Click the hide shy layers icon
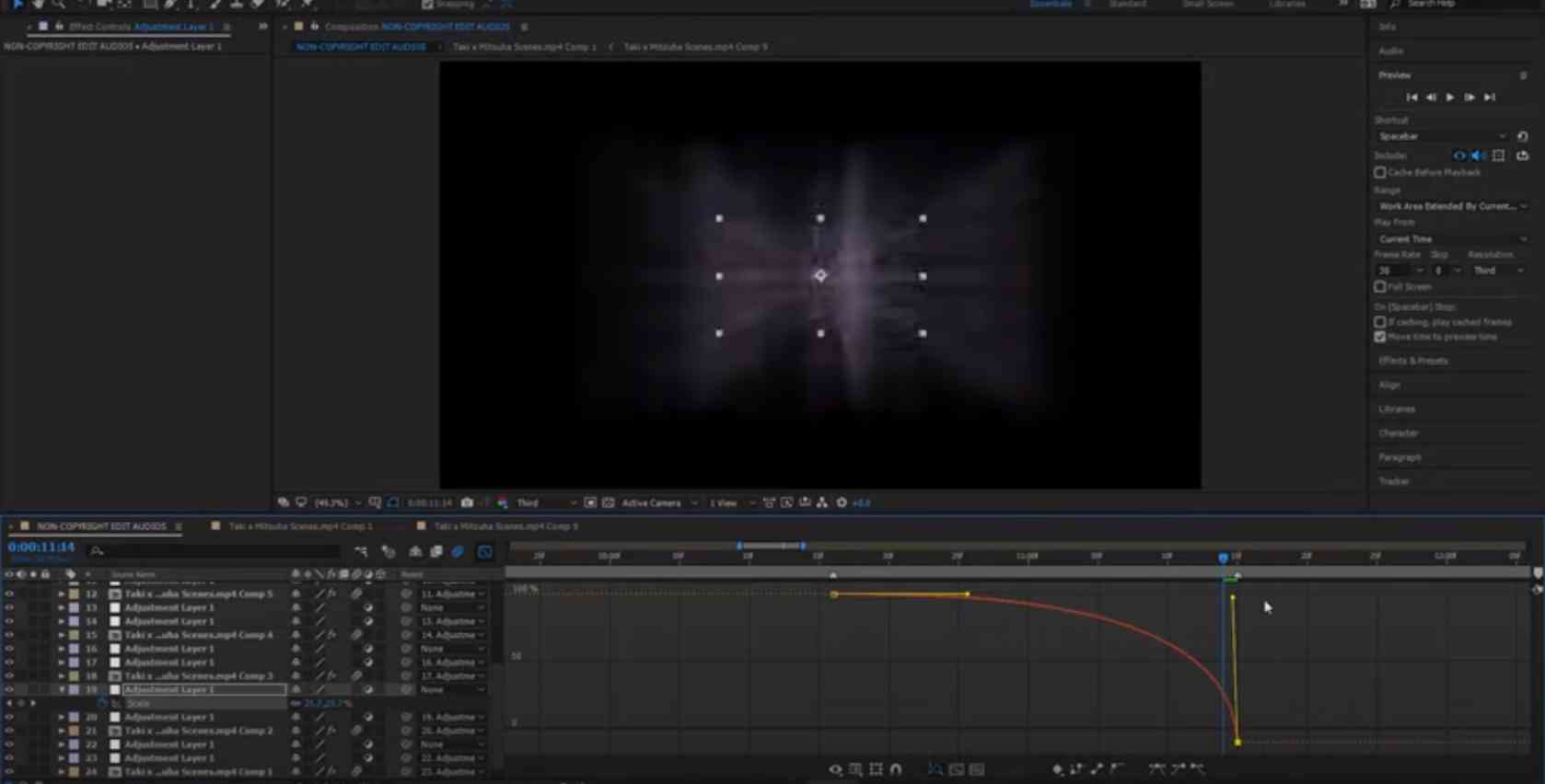Screen dimensions: 1545x784 [x=415, y=552]
